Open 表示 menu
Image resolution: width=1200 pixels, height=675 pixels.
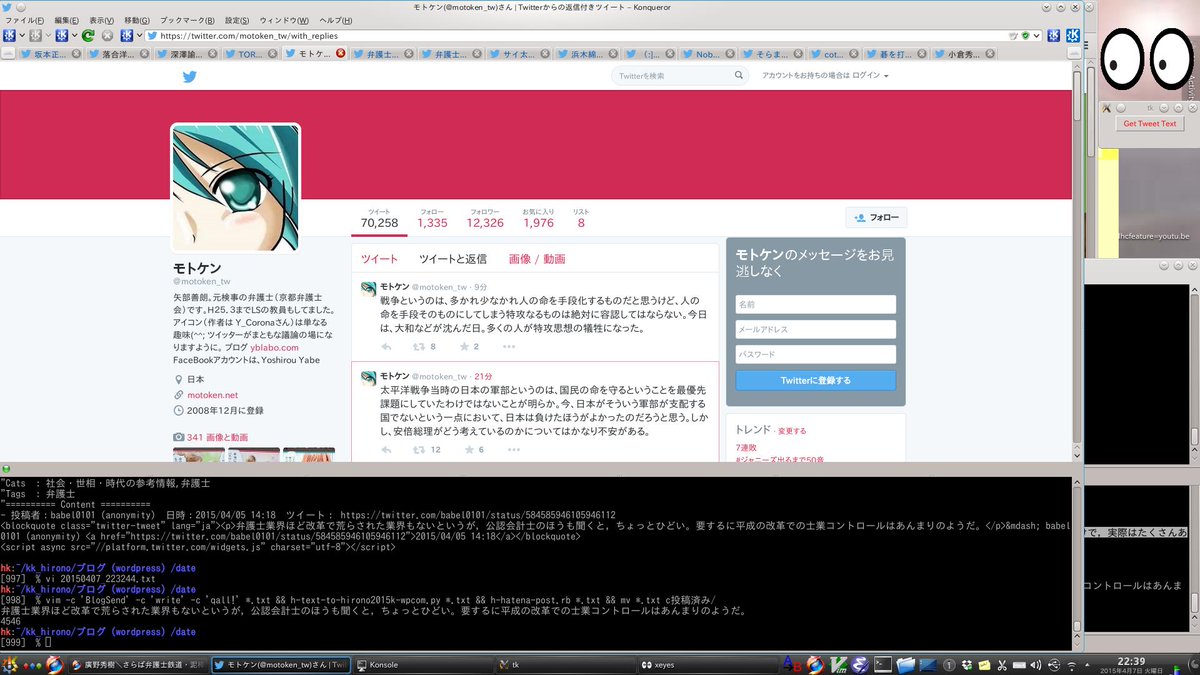coord(101,20)
